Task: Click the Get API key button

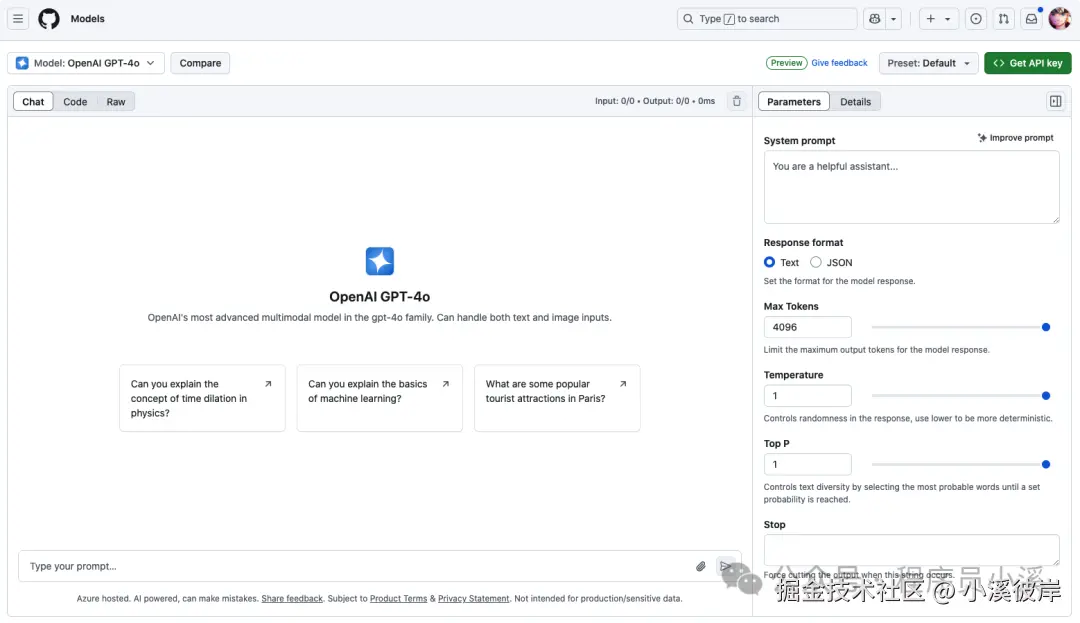Action: pos(1028,63)
